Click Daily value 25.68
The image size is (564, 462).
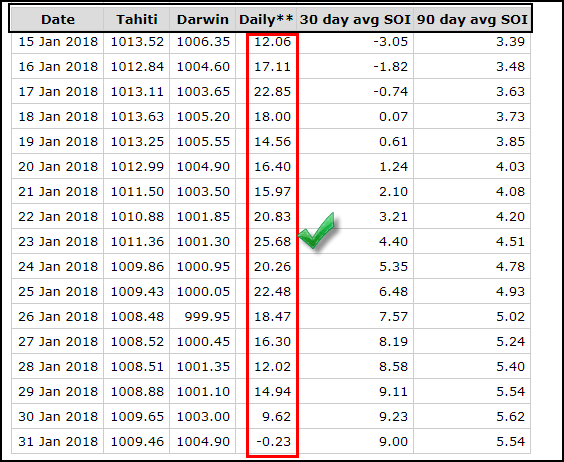point(272,241)
